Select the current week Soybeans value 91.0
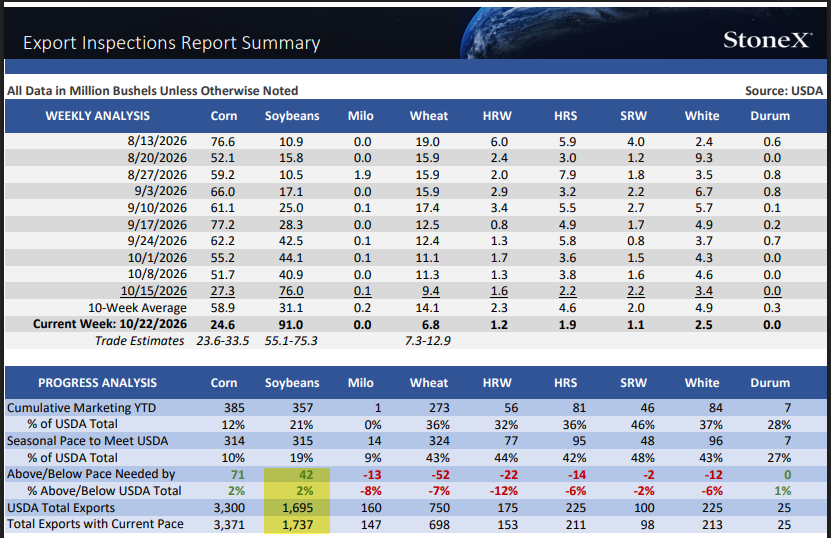This screenshot has width=831, height=538. [291, 325]
